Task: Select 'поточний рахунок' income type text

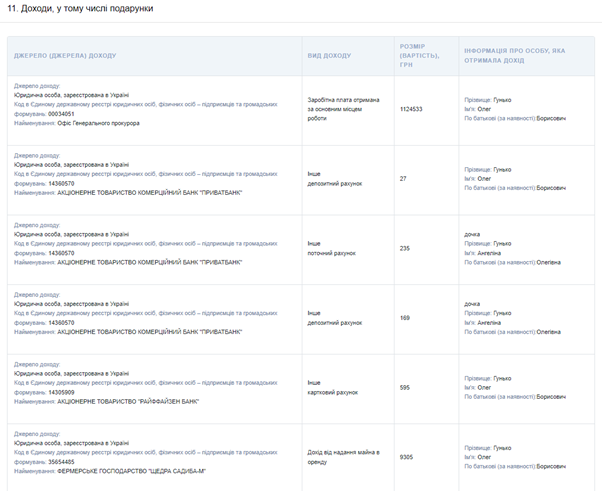Action: coord(331,253)
